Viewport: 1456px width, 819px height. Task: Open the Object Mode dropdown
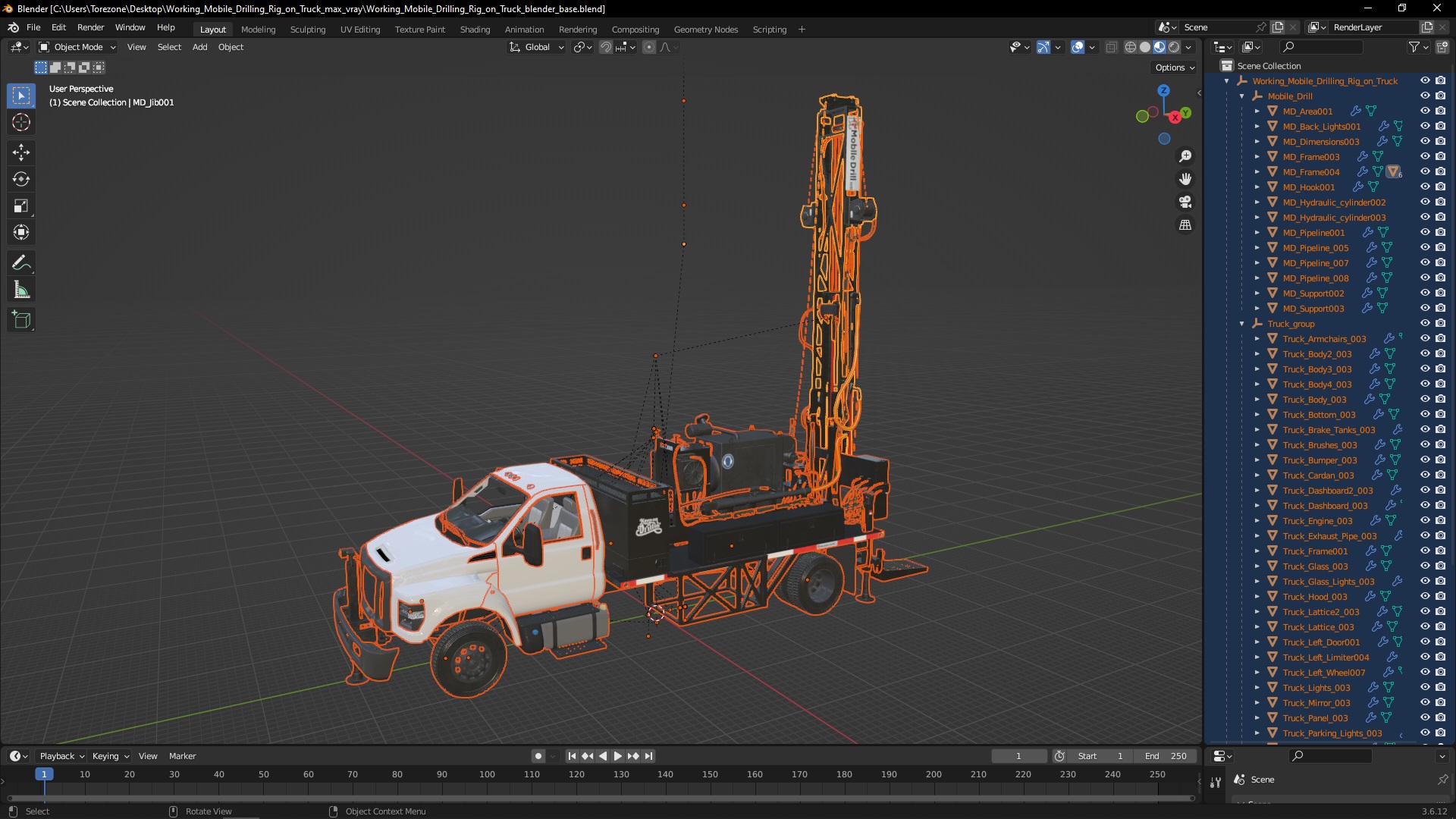tap(77, 47)
